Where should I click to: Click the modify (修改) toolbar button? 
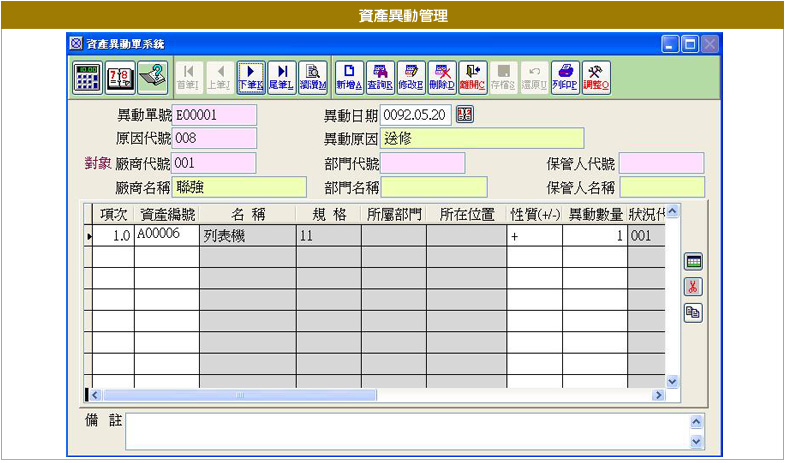click(x=410, y=77)
